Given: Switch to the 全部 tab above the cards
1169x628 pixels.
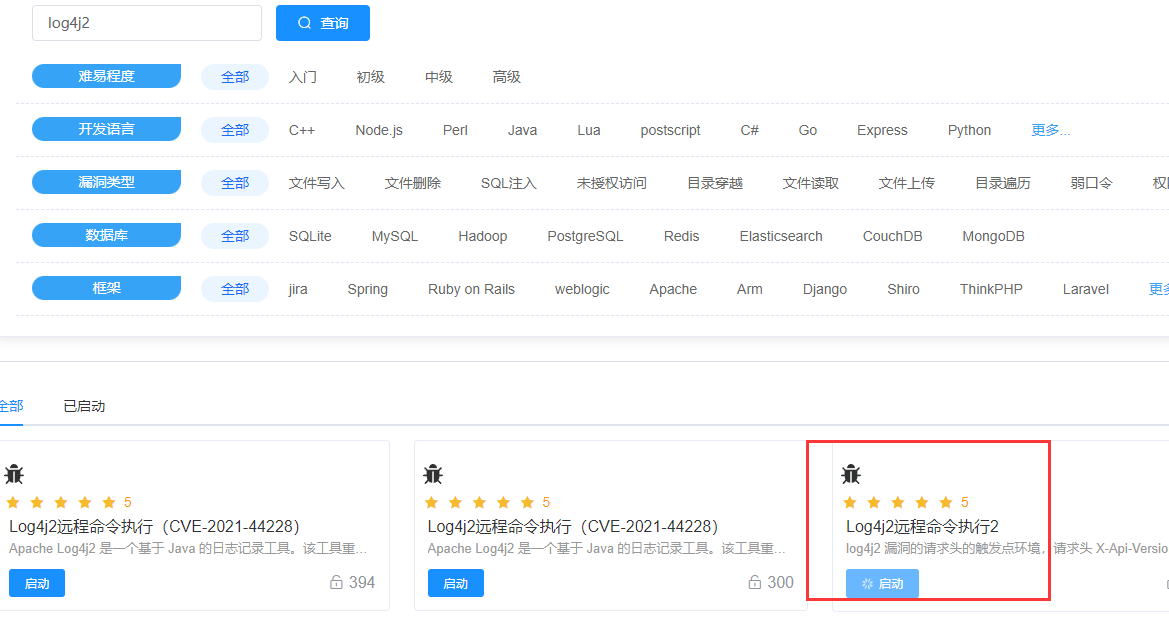Looking at the screenshot, I should (11, 406).
